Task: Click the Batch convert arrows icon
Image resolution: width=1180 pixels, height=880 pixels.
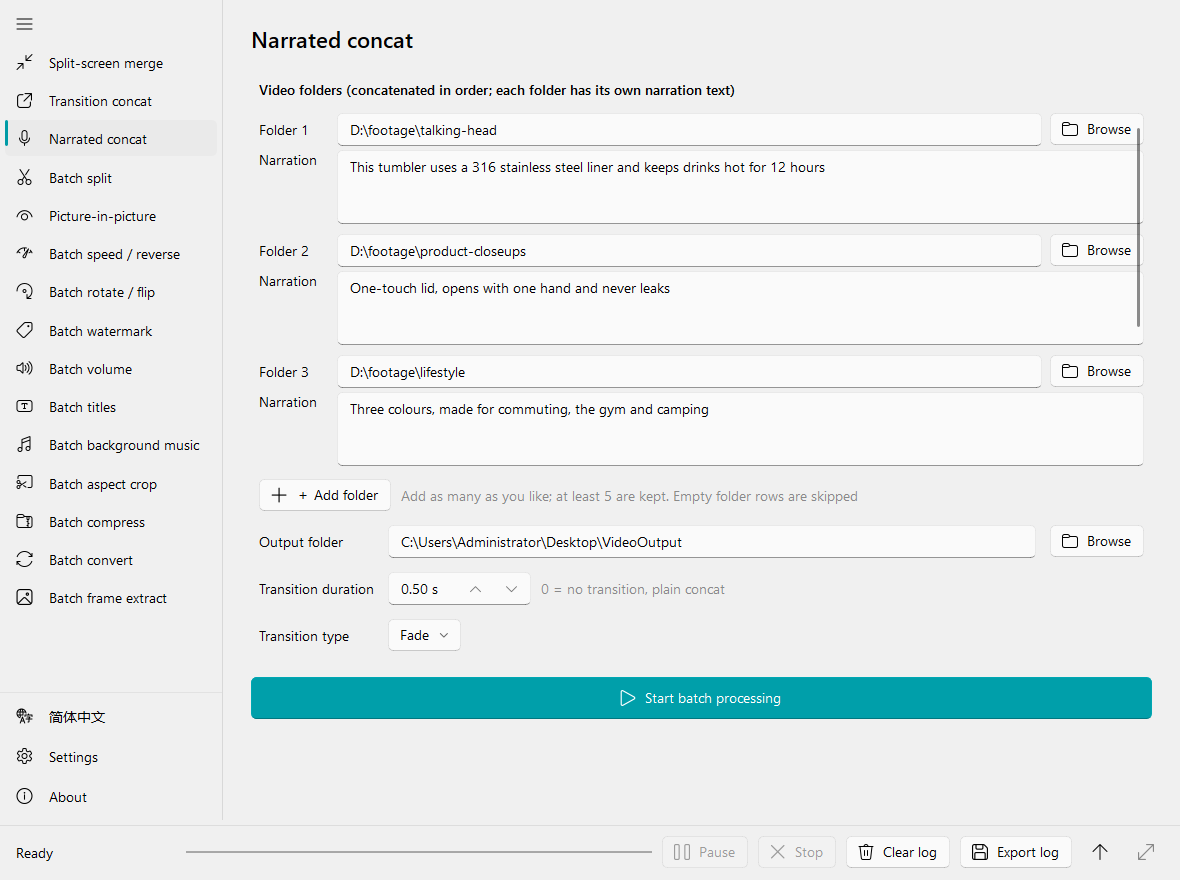Action: (24, 559)
